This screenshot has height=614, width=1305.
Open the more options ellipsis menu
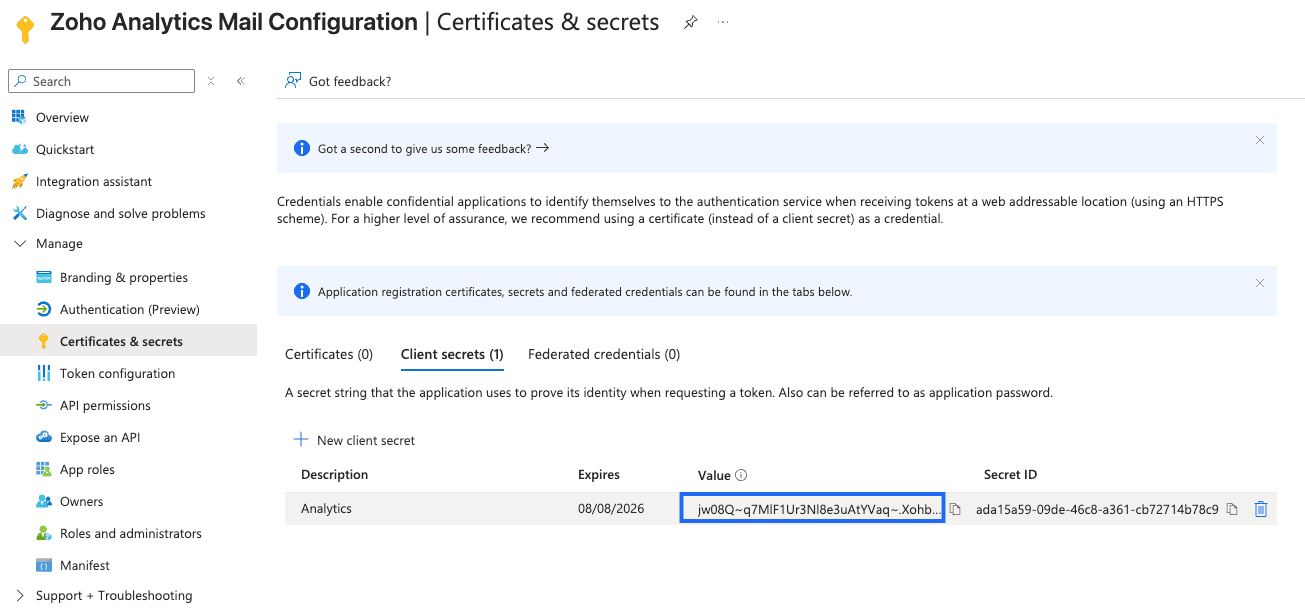[723, 22]
